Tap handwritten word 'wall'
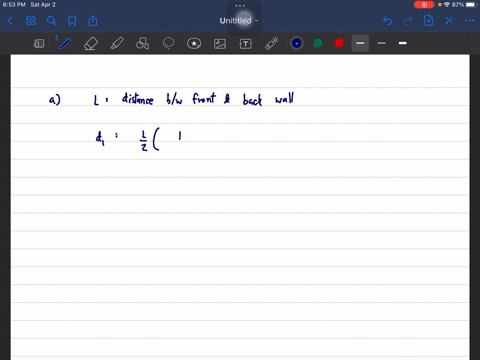Viewport: 480px width, 360px height. point(284,99)
